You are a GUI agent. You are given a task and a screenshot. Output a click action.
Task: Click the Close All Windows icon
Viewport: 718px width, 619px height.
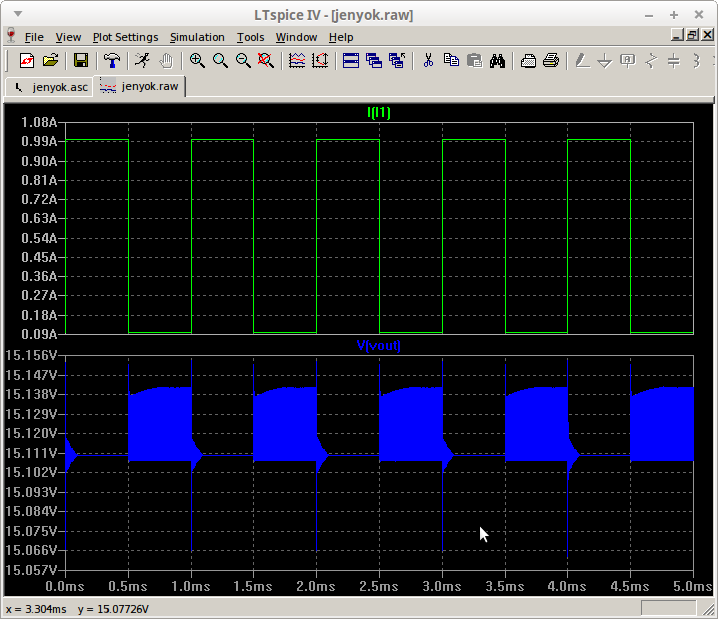397,60
